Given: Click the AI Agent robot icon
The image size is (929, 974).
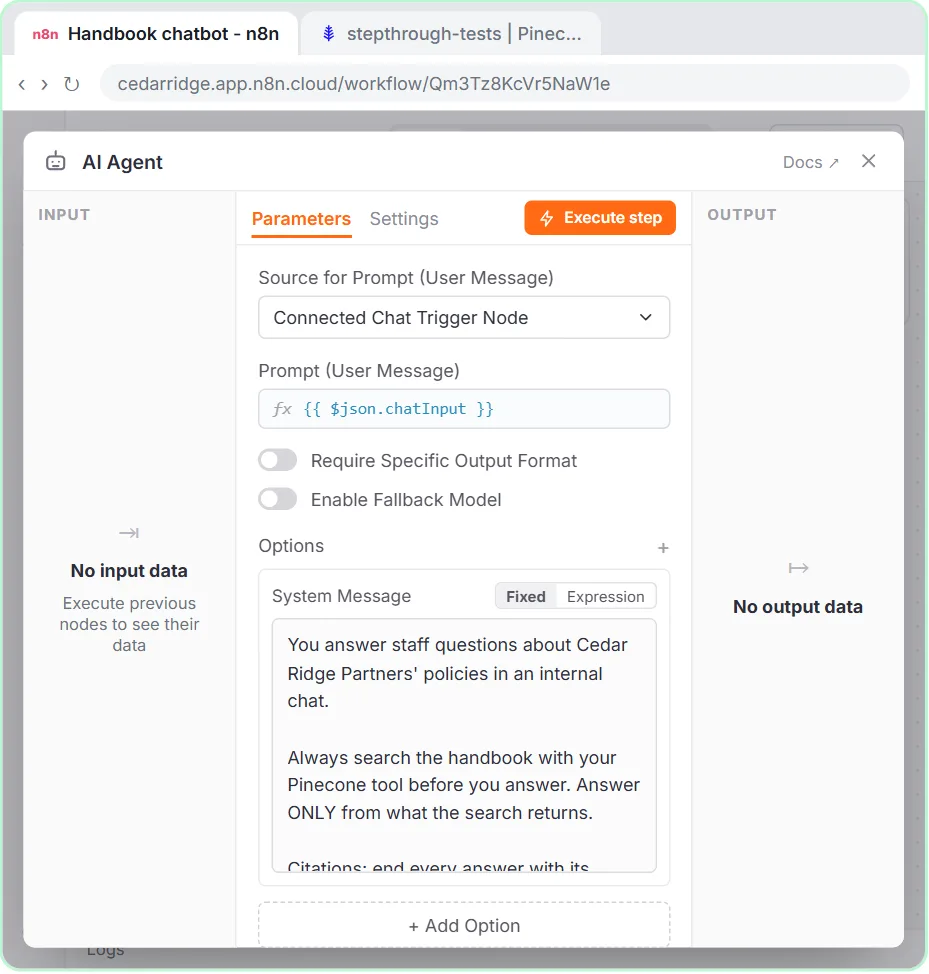Looking at the screenshot, I should [x=55, y=162].
